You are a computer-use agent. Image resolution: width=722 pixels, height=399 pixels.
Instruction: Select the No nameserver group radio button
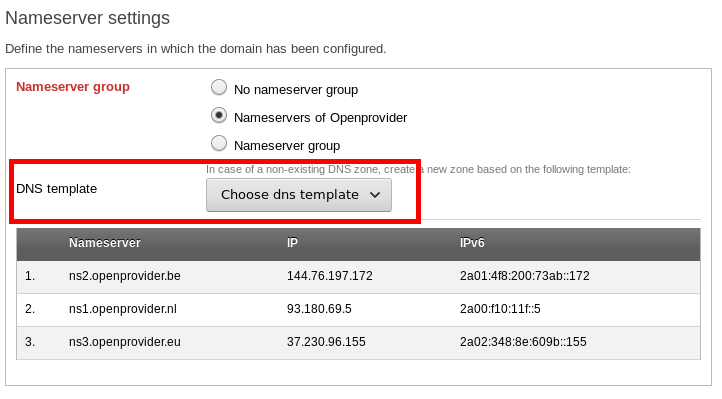point(219,87)
